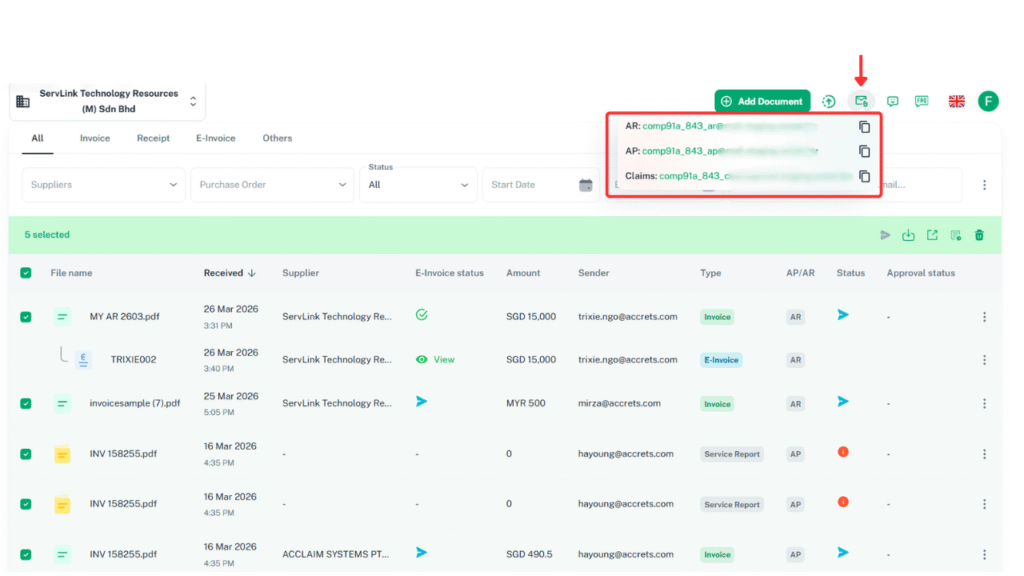The width and height of the screenshot is (1024, 576).
Task: Switch to the E-Invoice tab
Action: 215,138
